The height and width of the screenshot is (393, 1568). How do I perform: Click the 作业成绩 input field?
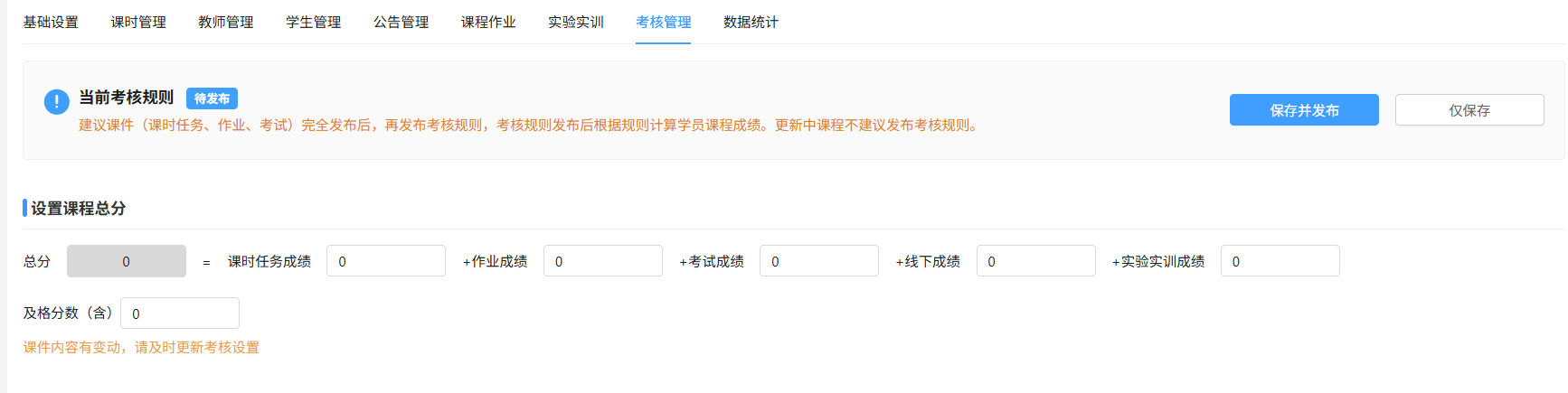pyautogui.click(x=603, y=261)
